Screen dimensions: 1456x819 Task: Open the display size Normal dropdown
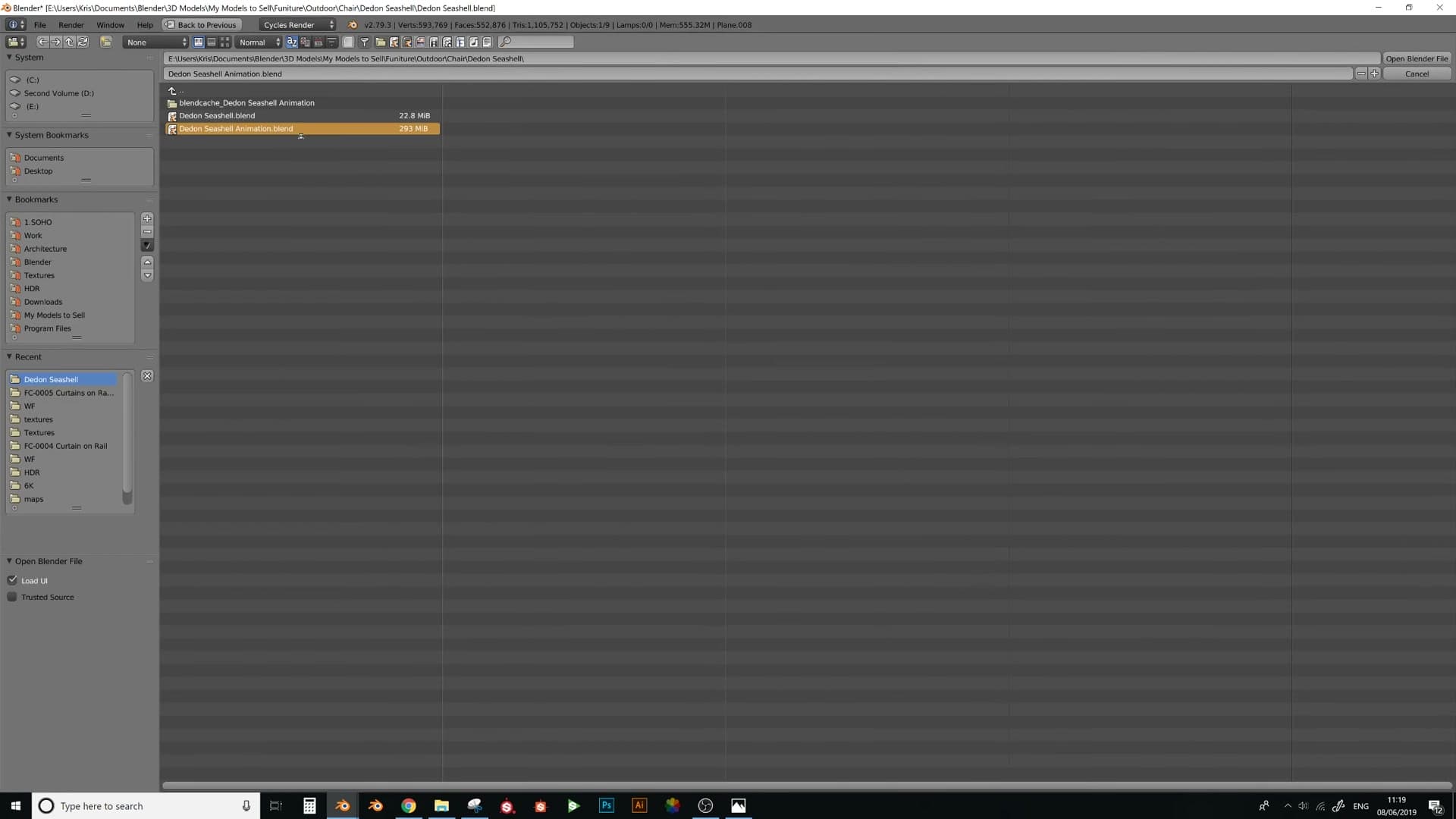click(259, 42)
